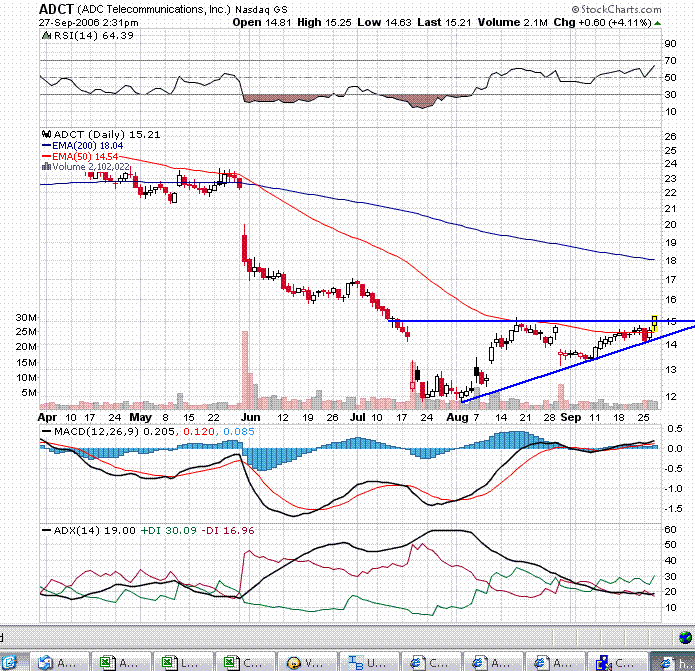Image resolution: width=695 pixels, height=671 pixels.
Task: Open the network-icon "C..." taskbar window
Action: pyautogui.click(x=617, y=663)
